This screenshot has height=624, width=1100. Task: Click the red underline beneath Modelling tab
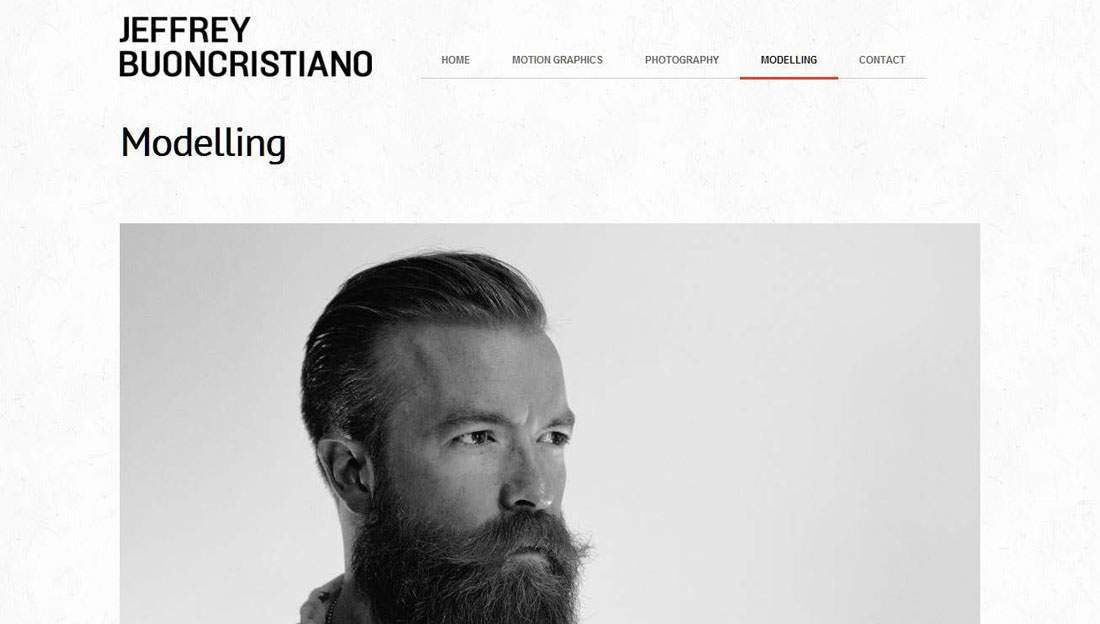[x=789, y=78]
